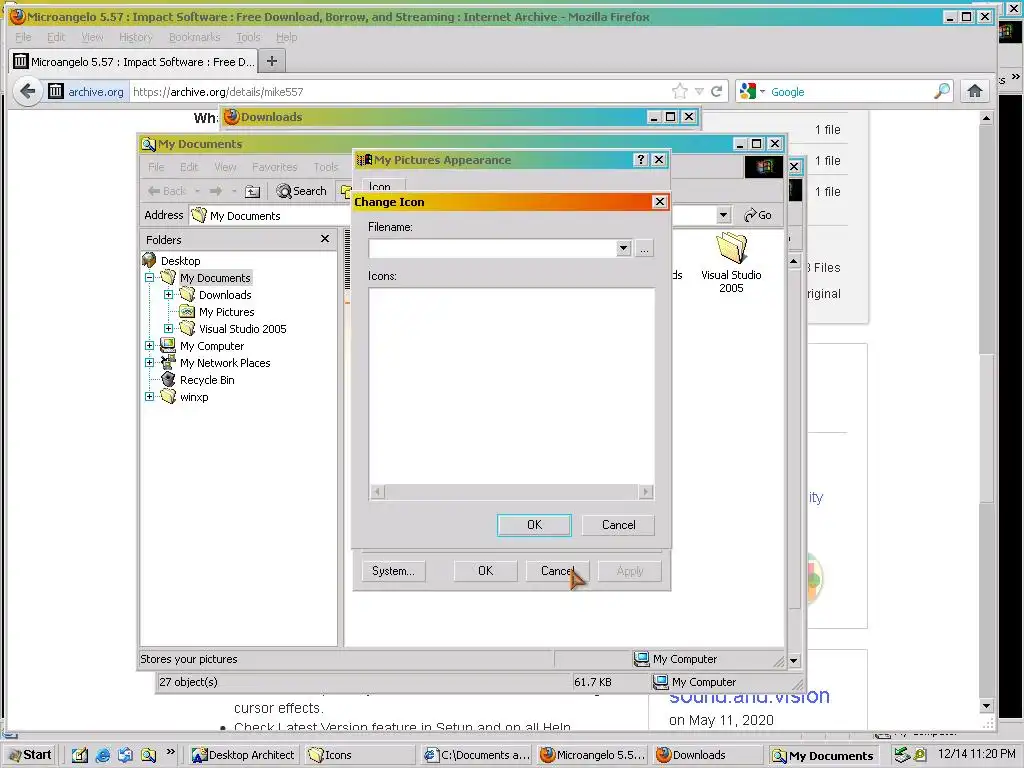Viewport: 1024px width, 768px height.
Task: Click the archive.org site identity icon
Action: (56, 91)
